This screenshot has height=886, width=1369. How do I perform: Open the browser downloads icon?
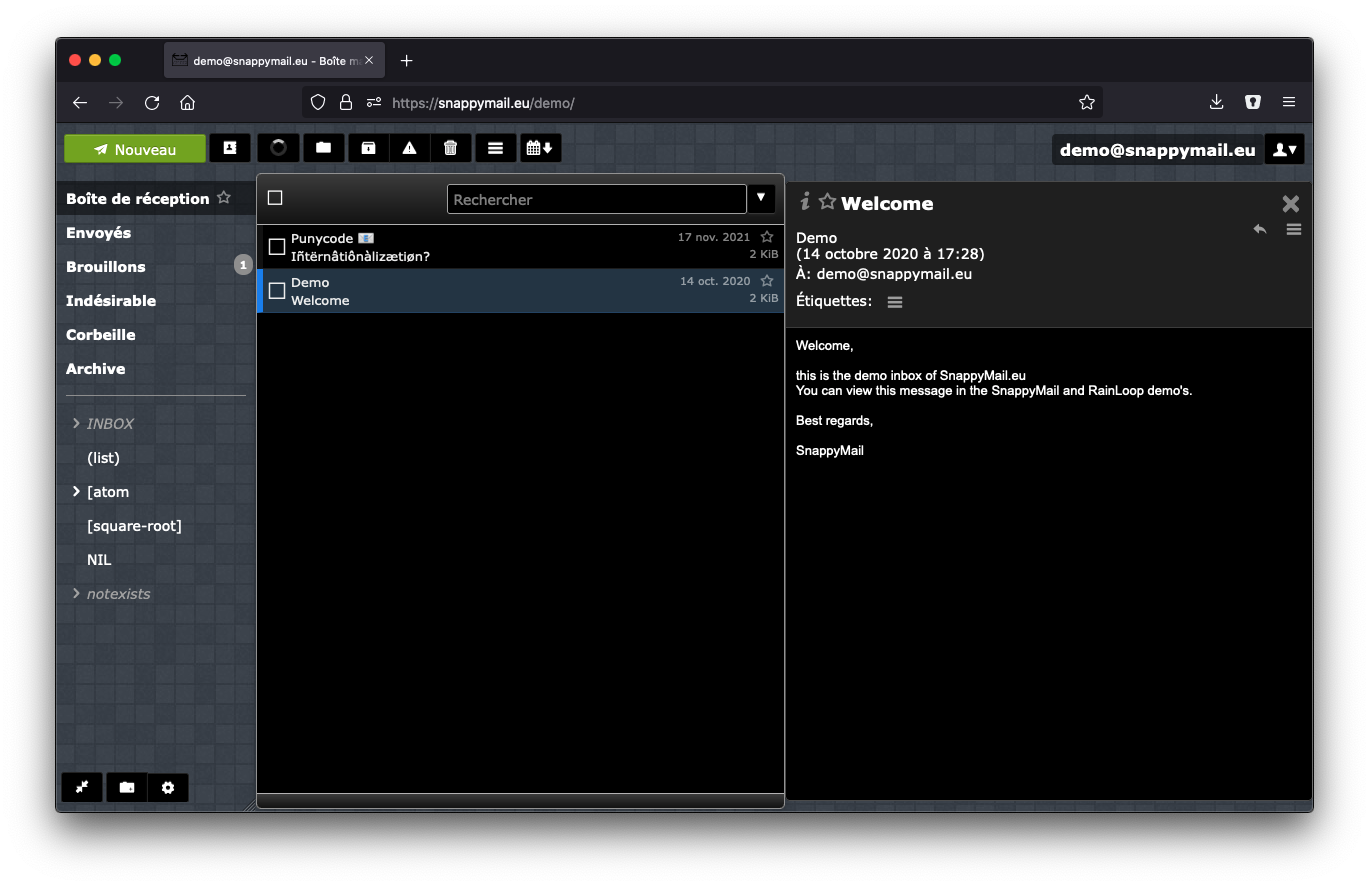(1216, 102)
